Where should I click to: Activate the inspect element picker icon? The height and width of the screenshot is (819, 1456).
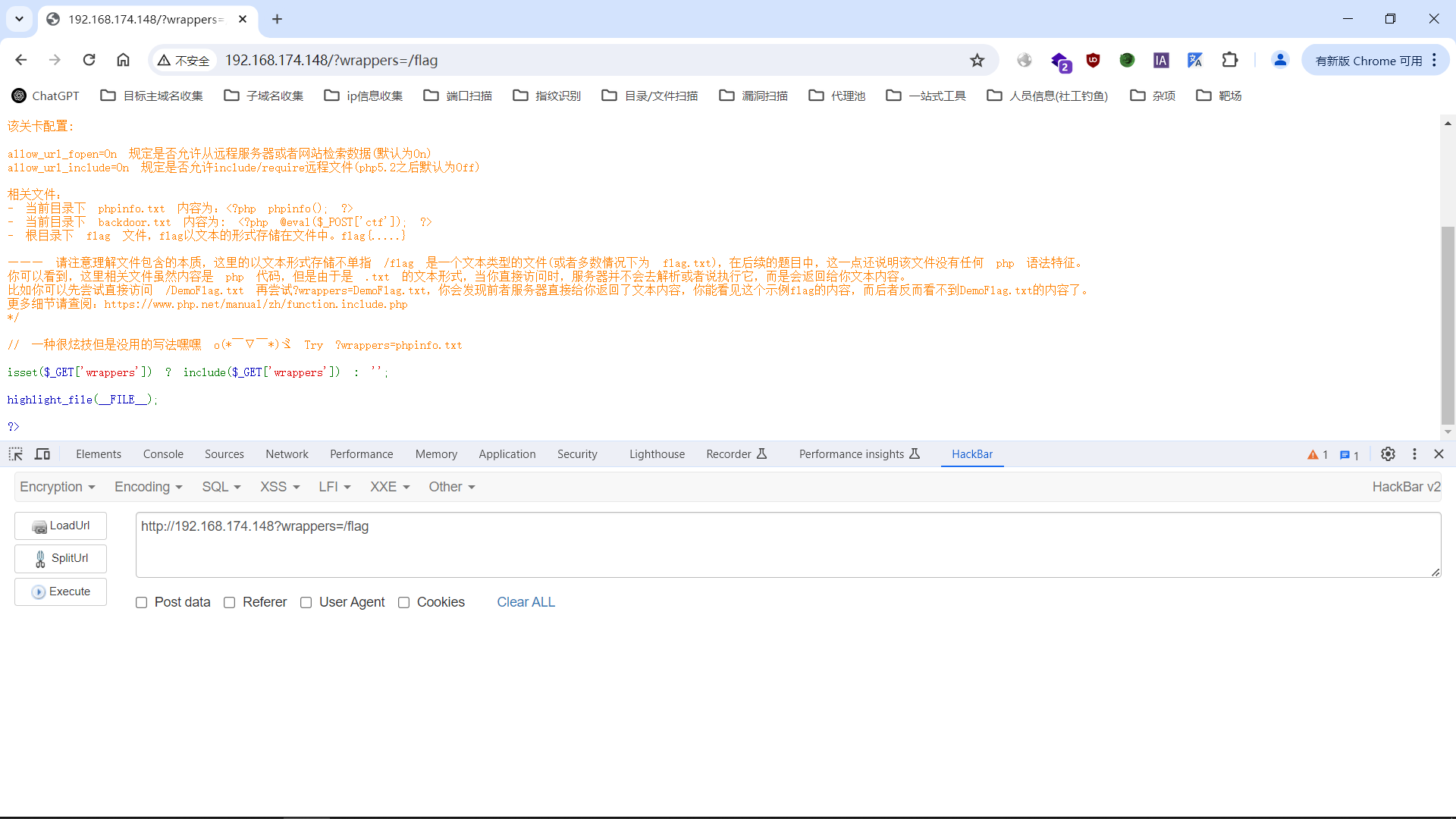click(x=16, y=453)
